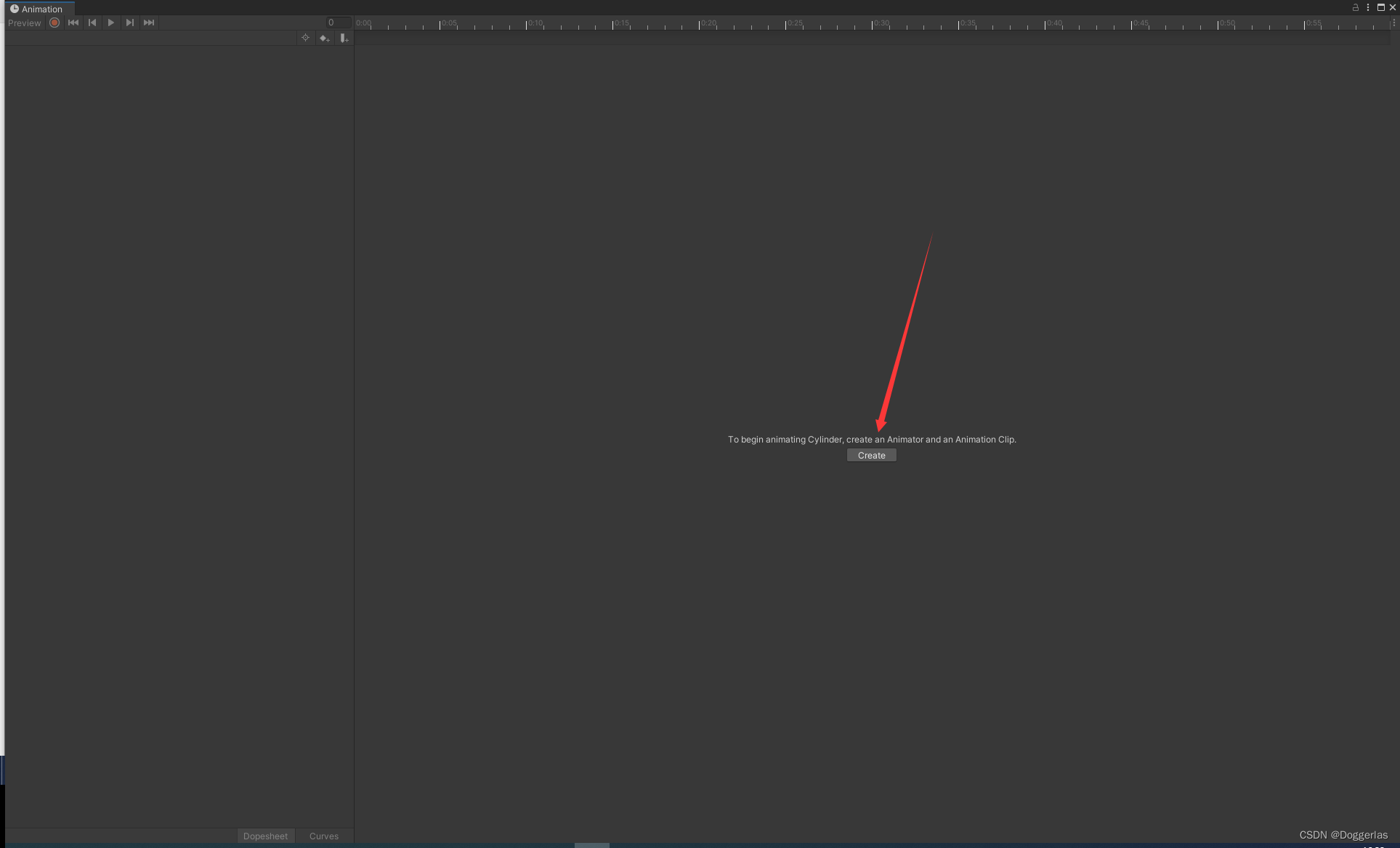Screen dimensions: 1400x848
Task: Click the Add keyframe icon
Action: pos(324,38)
